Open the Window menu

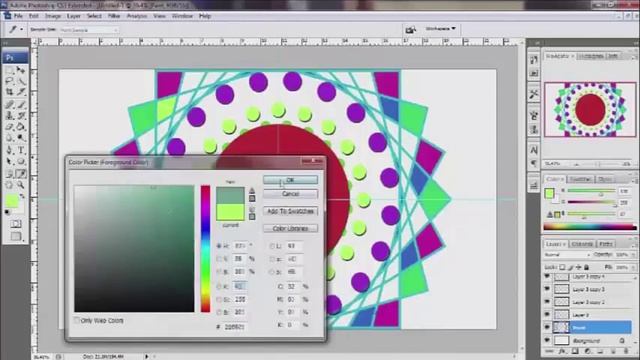click(x=182, y=16)
